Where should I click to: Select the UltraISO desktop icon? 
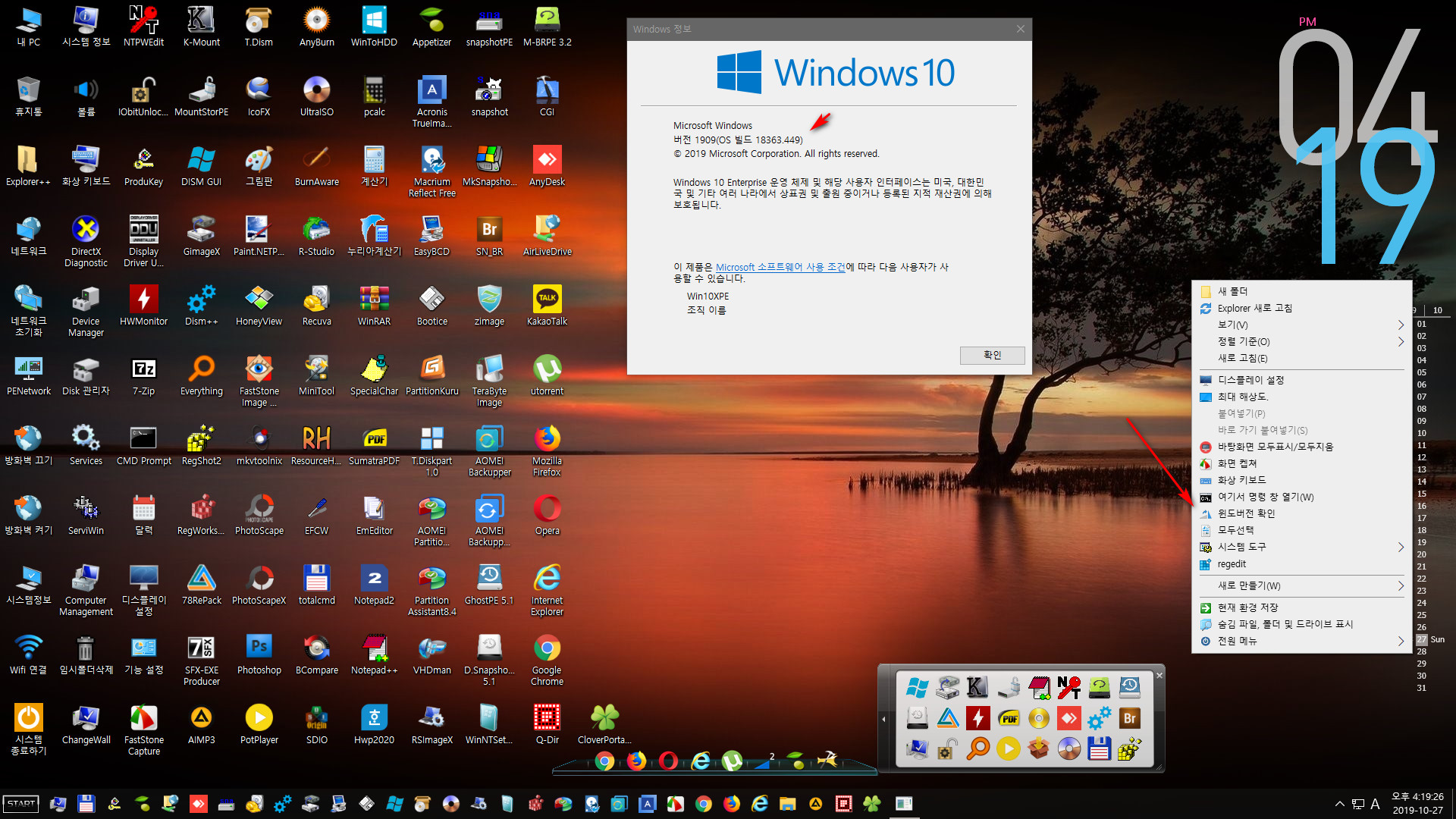[x=316, y=96]
